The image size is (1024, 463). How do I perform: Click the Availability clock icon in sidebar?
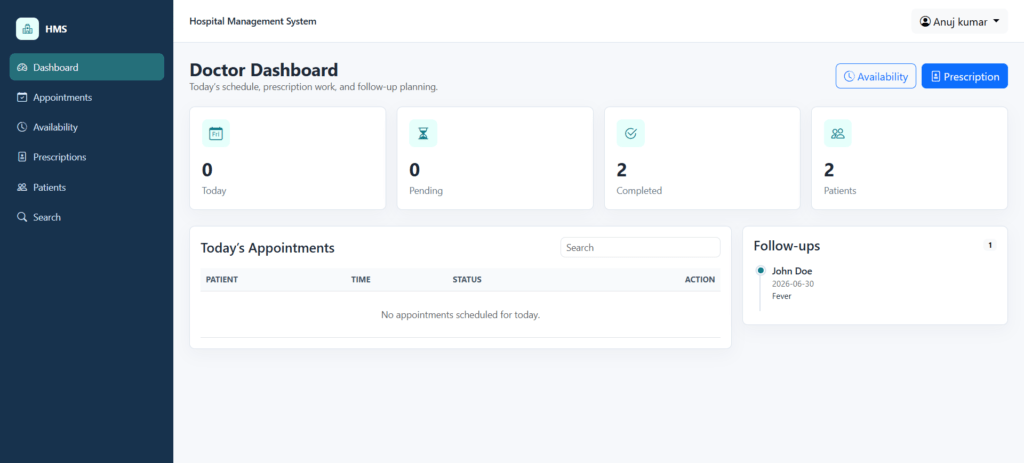pos(22,127)
